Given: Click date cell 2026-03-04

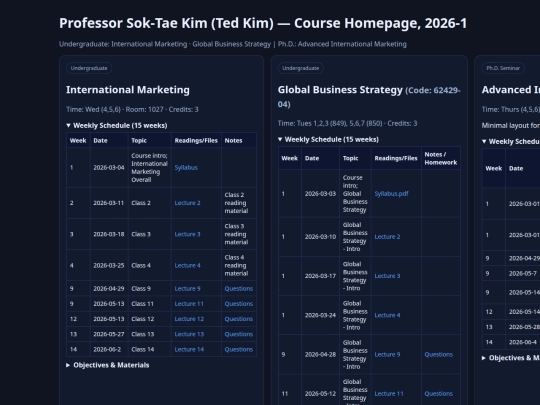Looking at the screenshot, I should (x=109, y=168).
